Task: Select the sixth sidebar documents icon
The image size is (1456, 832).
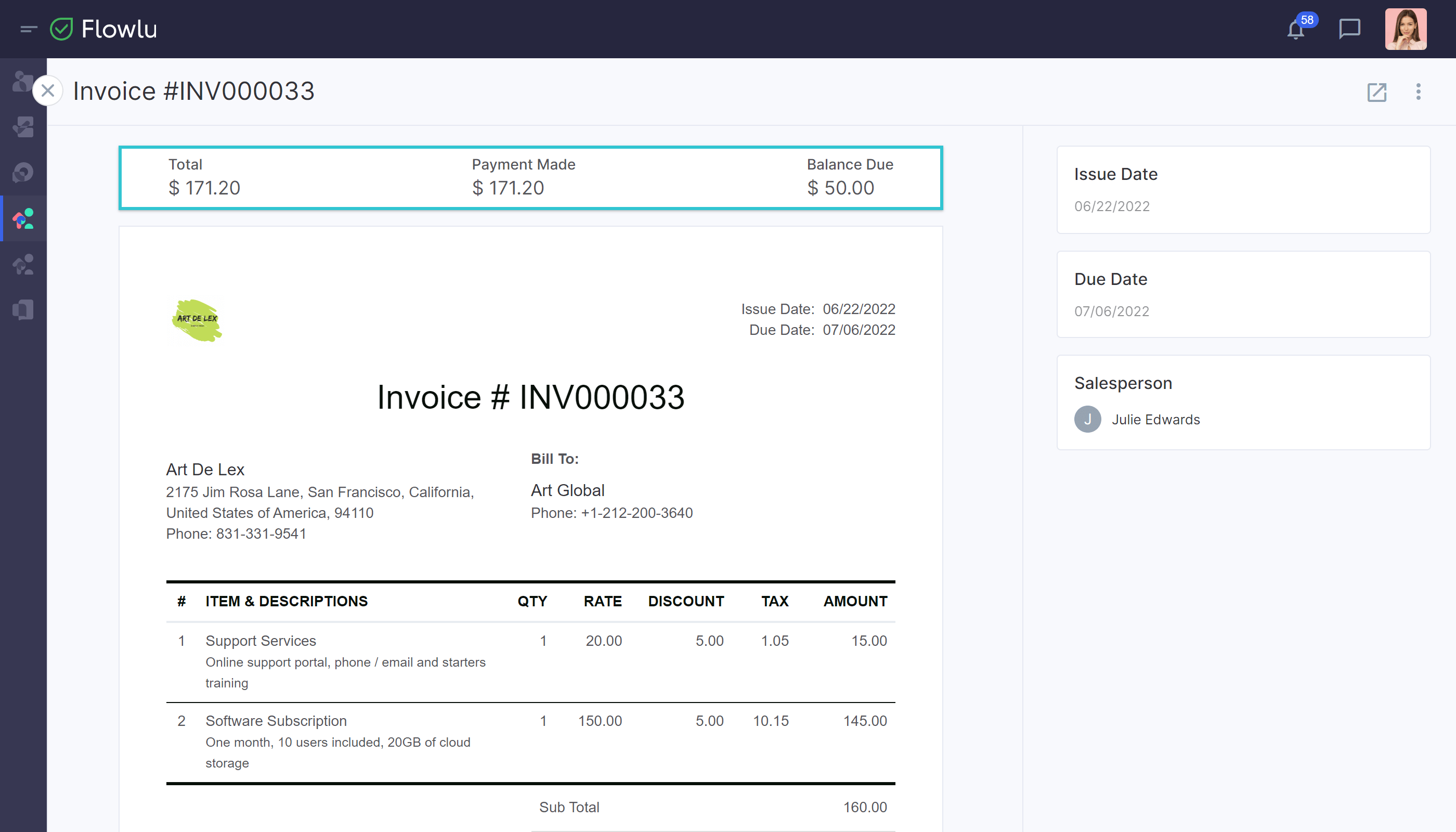Action: coord(23,310)
